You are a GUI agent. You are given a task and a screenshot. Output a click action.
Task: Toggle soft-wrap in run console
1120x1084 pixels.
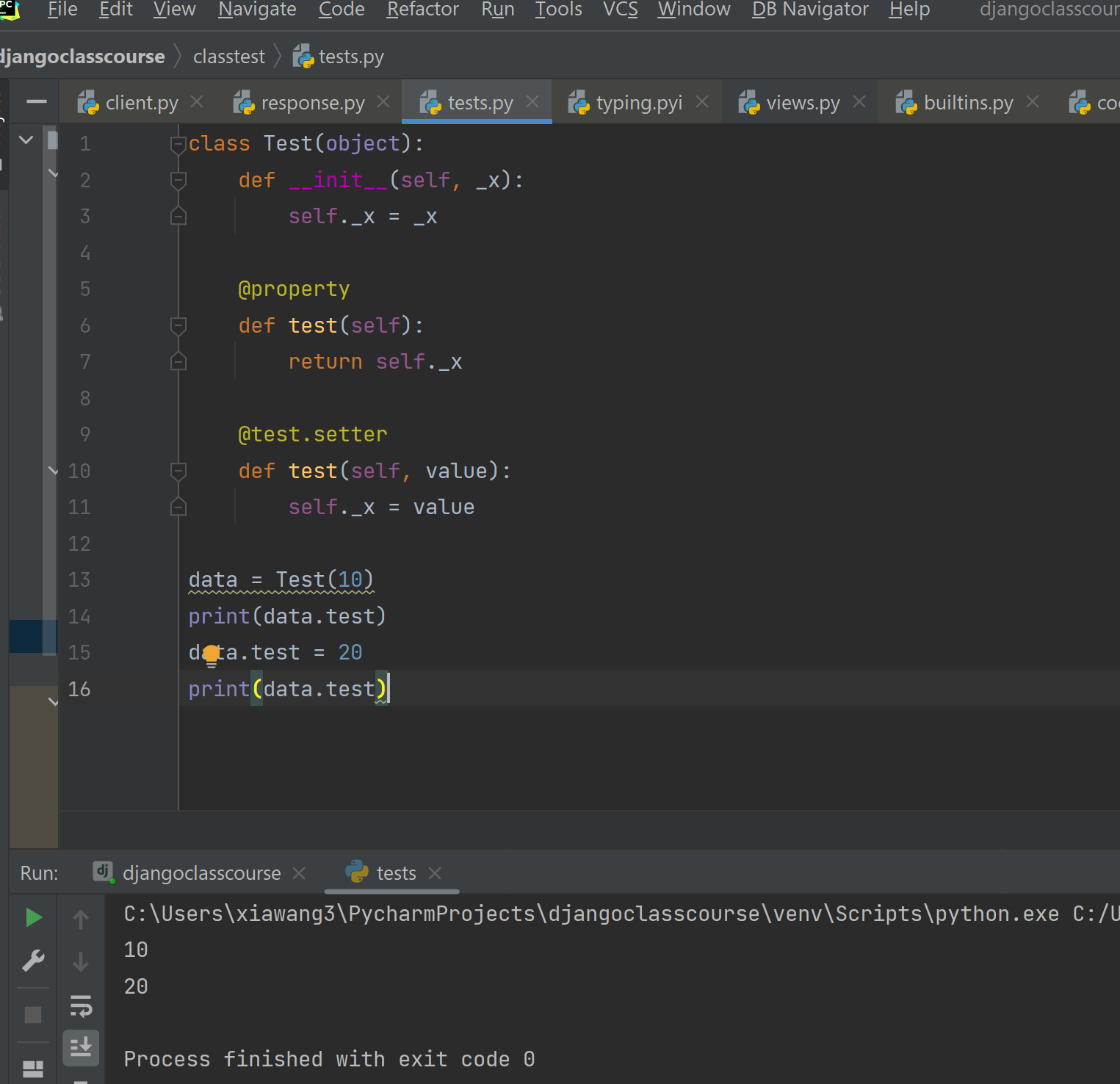tap(81, 1005)
